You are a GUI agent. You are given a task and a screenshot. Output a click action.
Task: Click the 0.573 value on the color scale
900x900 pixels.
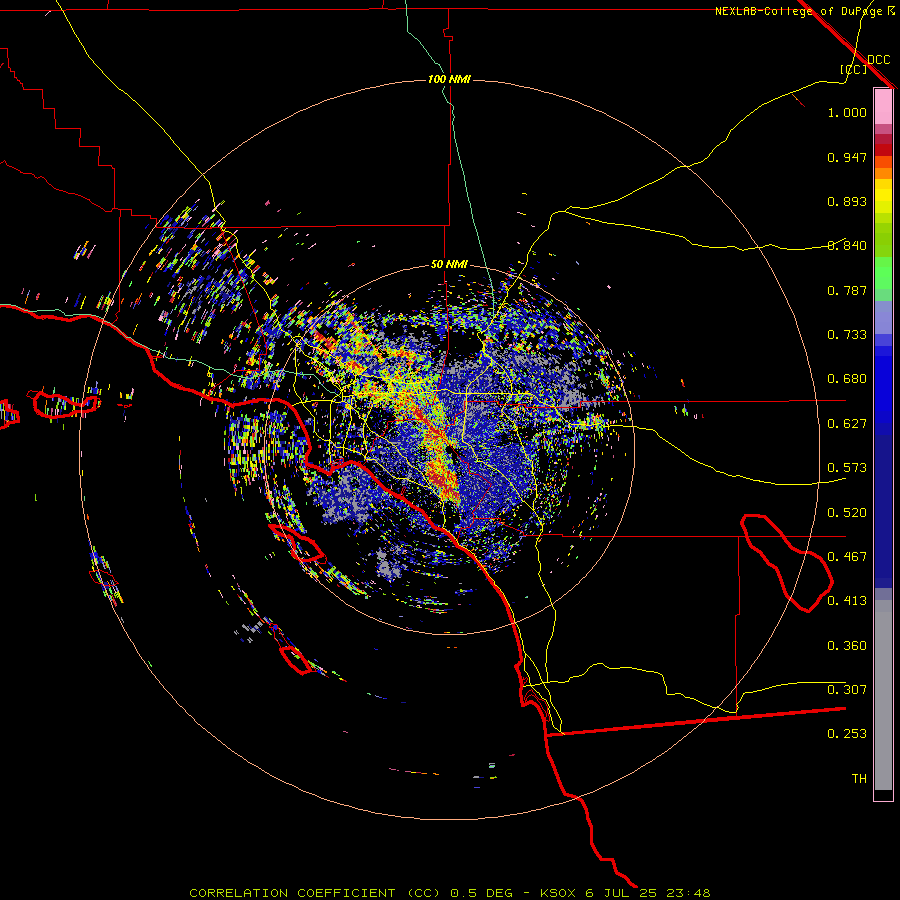tap(847, 468)
